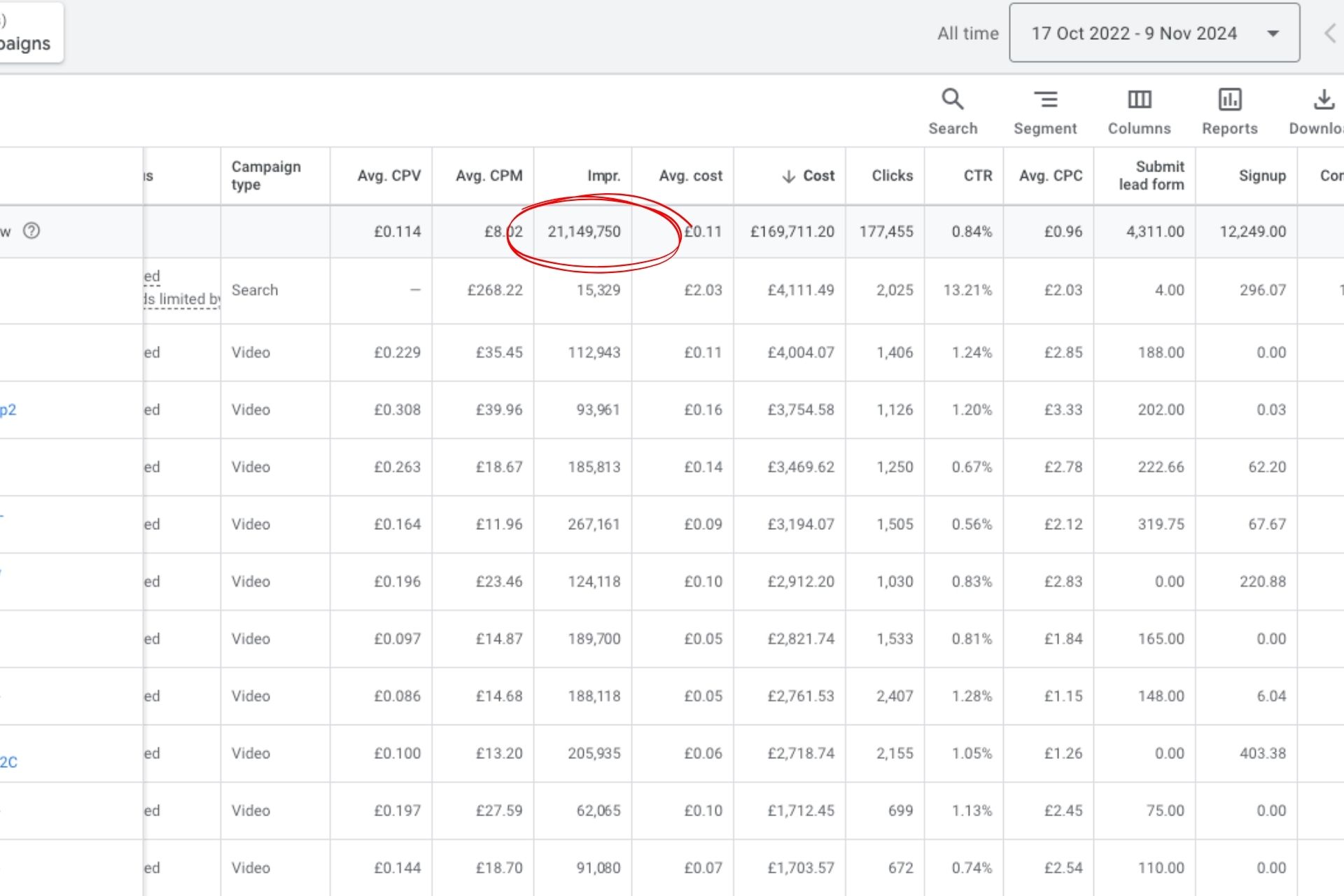1344x896 pixels.
Task: Click date dropdown triangle arrow
Action: coord(1273,33)
